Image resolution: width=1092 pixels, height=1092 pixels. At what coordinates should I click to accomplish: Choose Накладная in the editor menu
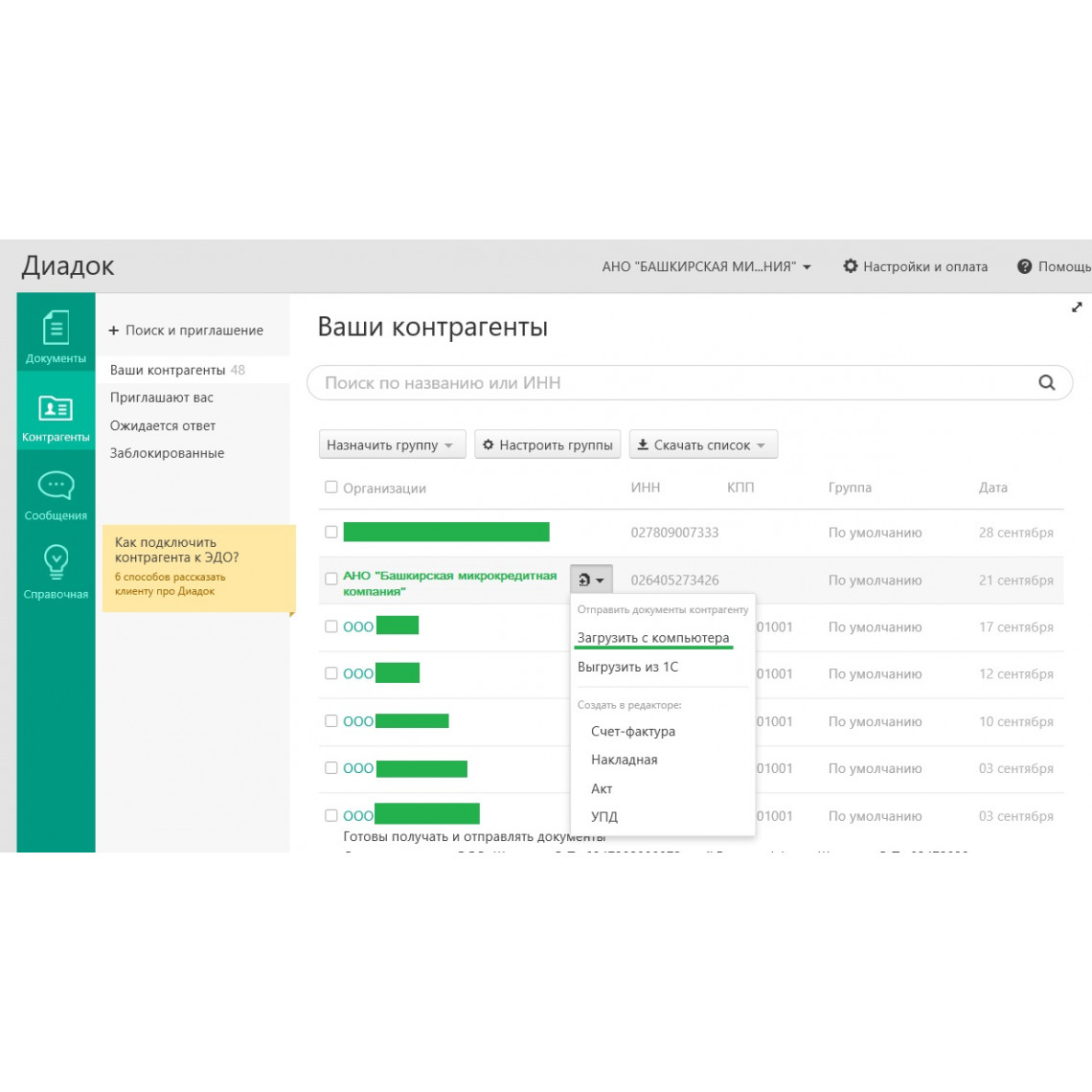click(x=624, y=760)
